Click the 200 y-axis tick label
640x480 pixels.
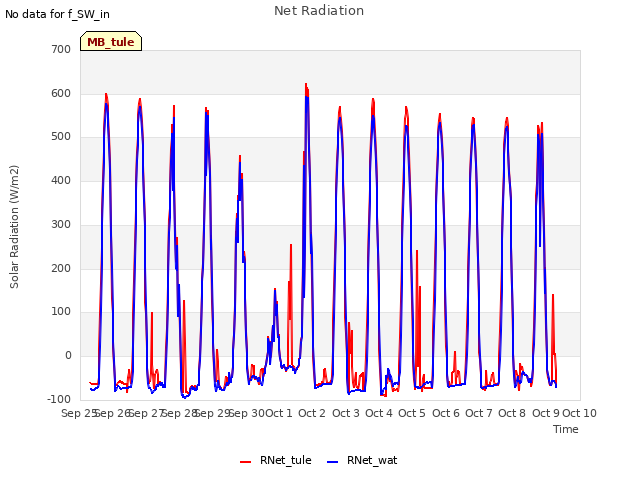(x=61, y=268)
